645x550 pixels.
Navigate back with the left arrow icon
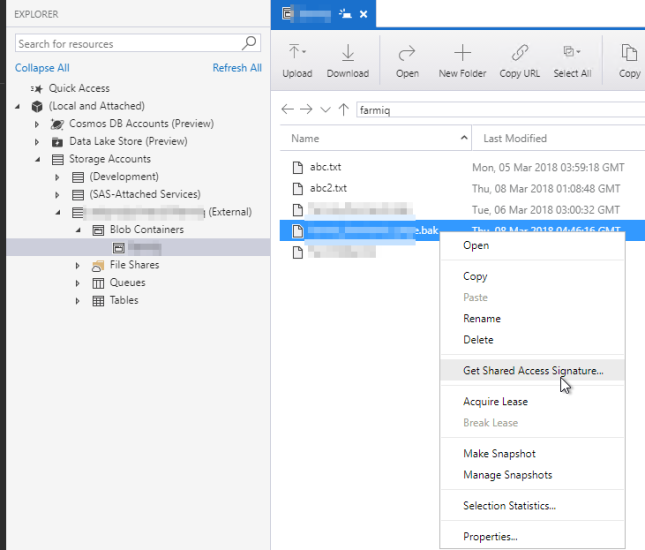click(288, 110)
